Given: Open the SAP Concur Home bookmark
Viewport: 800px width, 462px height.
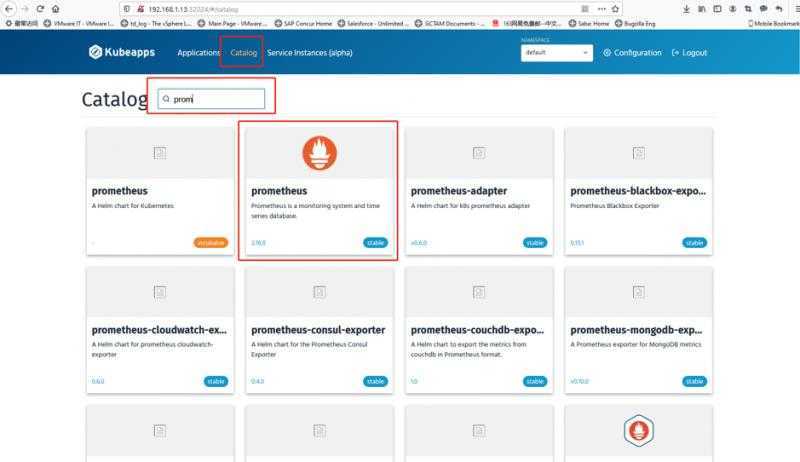Looking at the screenshot, I should 303,23.
